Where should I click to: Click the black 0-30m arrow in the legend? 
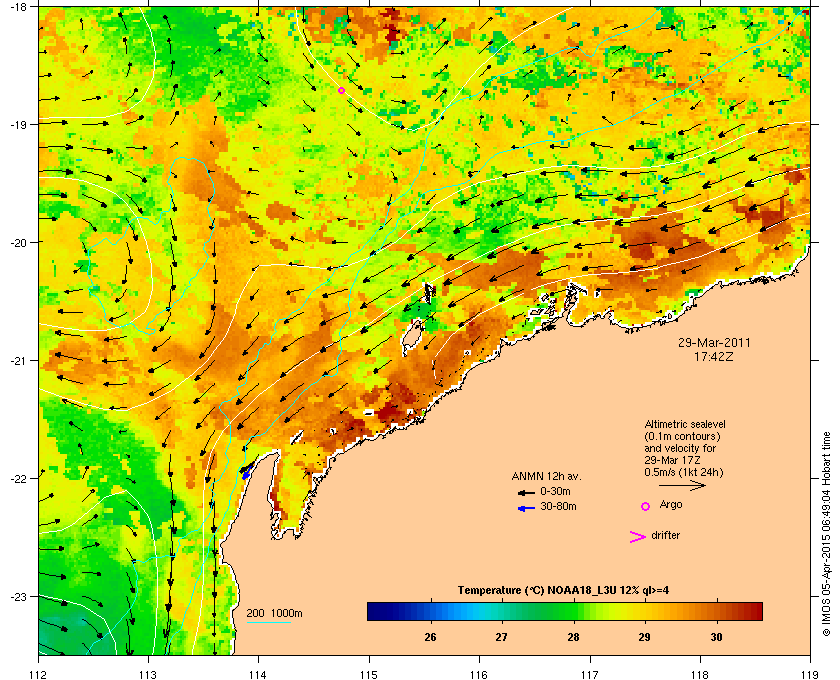[526, 492]
